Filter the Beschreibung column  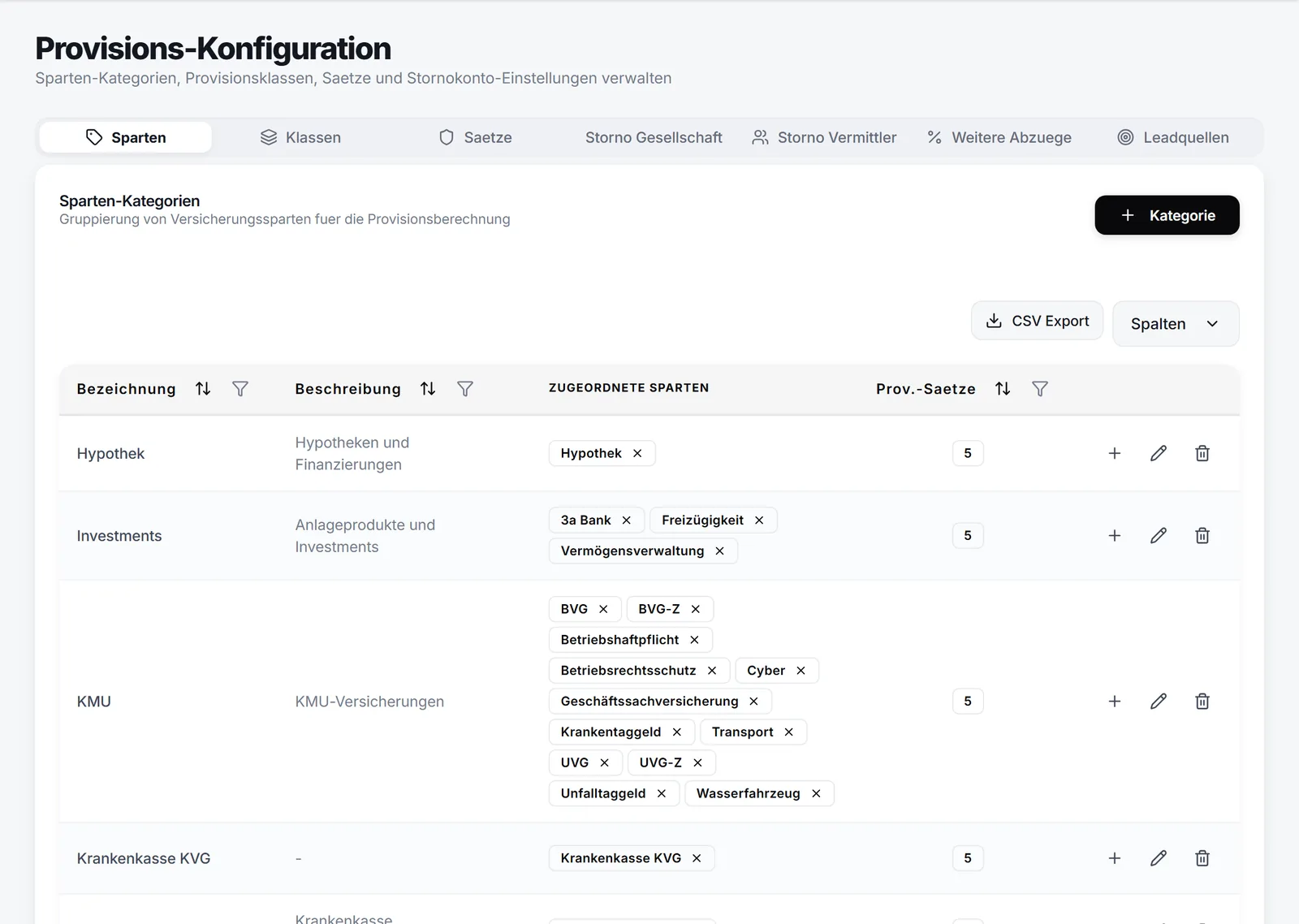(x=465, y=389)
